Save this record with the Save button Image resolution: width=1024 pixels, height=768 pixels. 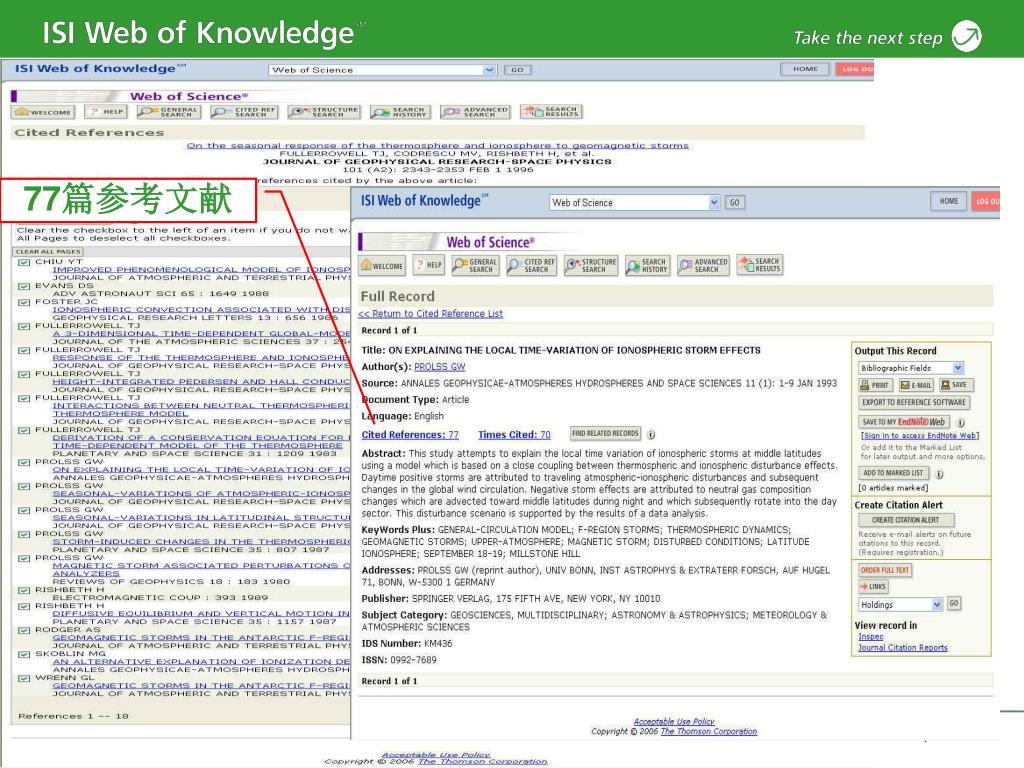click(x=955, y=385)
